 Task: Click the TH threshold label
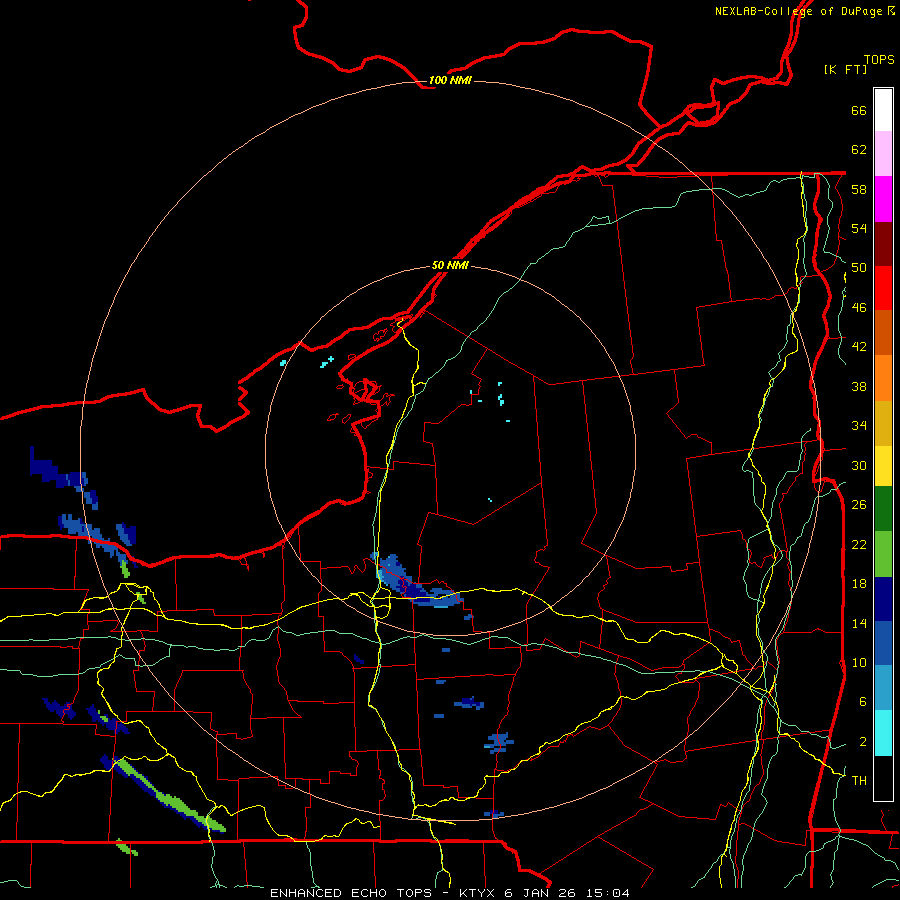[x=859, y=781]
